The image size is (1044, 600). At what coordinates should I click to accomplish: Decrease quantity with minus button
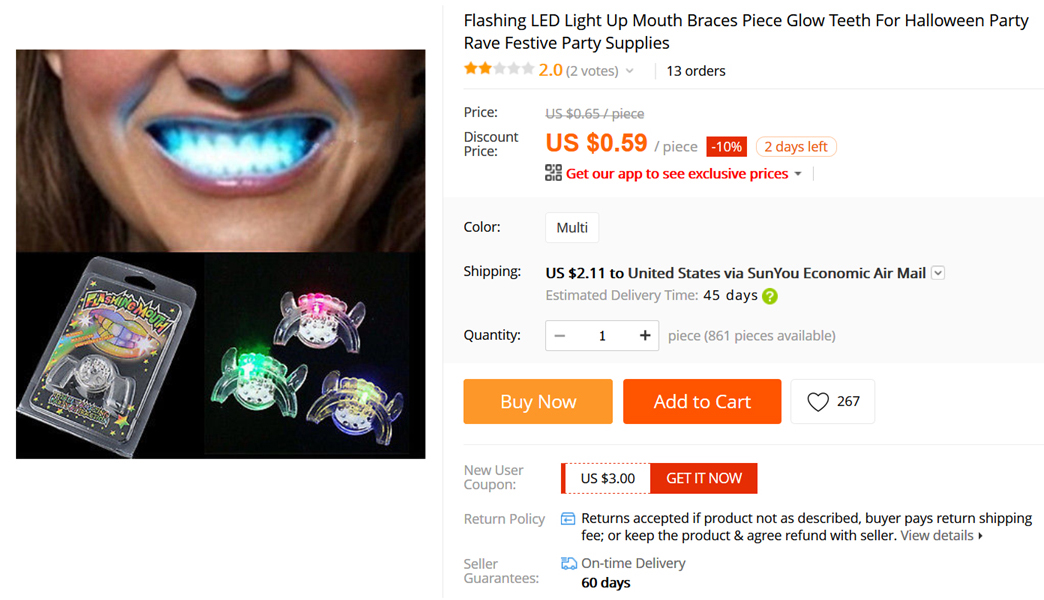[x=560, y=335]
